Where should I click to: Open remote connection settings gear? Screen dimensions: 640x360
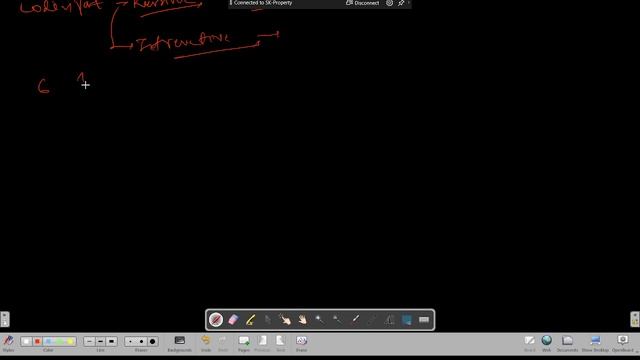(389, 3)
